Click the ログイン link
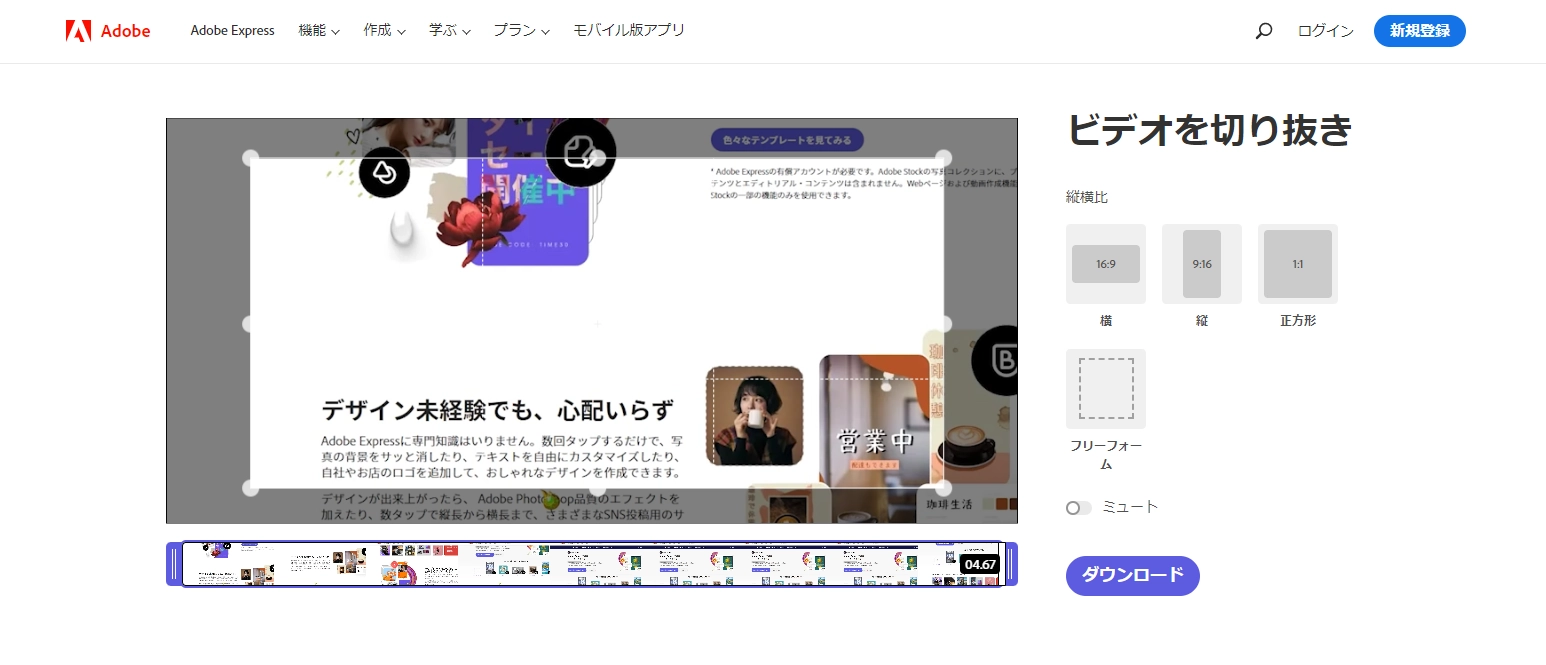 tap(1325, 31)
